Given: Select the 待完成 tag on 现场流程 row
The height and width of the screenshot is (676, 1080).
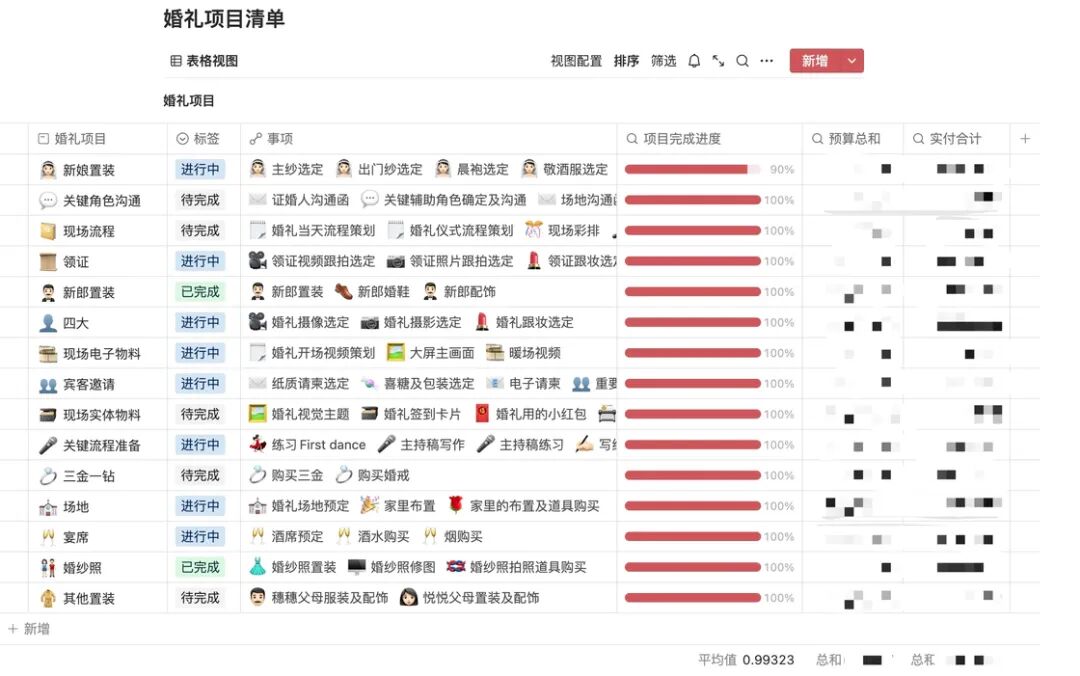Looking at the screenshot, I should point(200,230).
